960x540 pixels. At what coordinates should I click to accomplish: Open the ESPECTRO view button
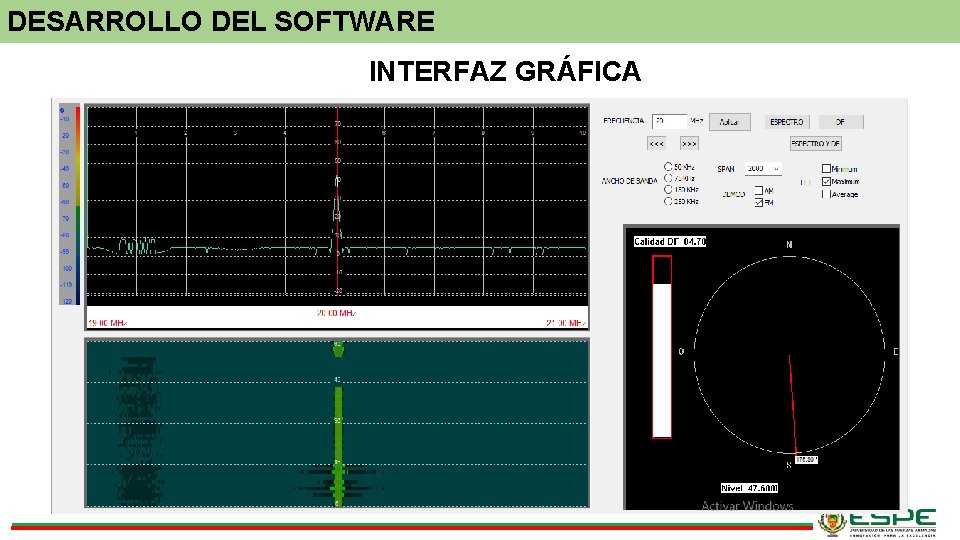coord(787,122)
